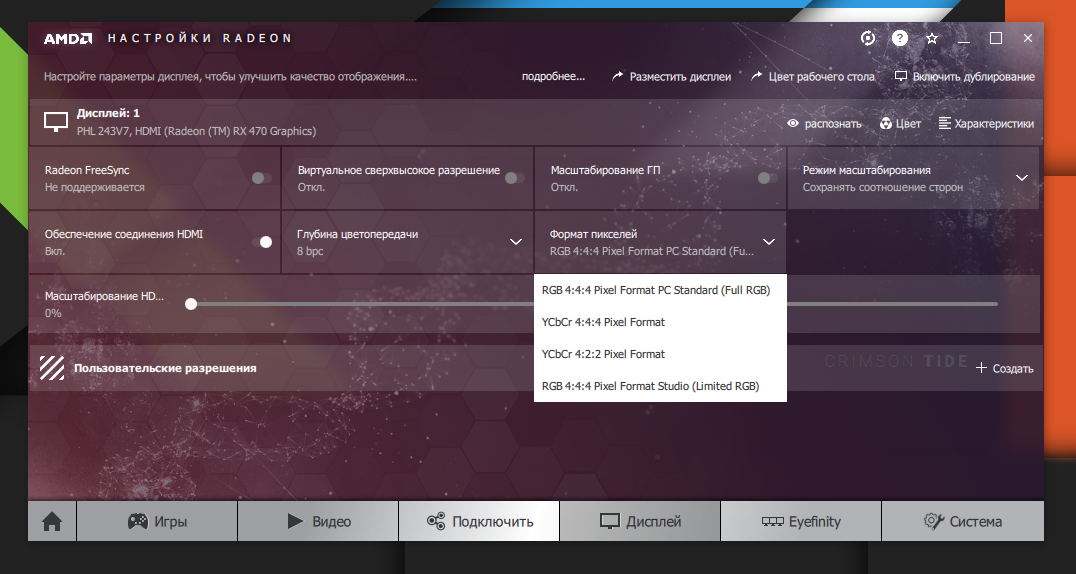Click the PHL 243V7, HDMI display description
Image resolution: width=1076 pixels, height=574 pixels.
tap(196, 131)
